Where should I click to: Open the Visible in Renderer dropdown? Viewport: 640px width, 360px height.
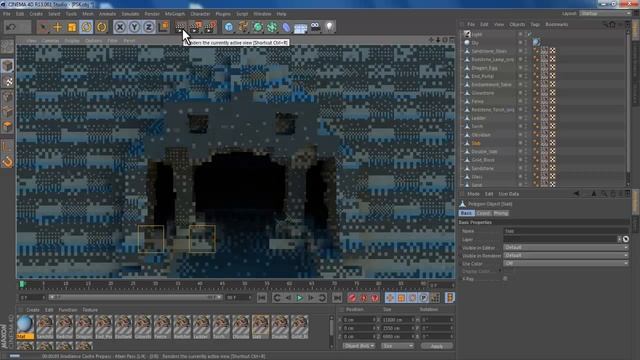[566, 256]
